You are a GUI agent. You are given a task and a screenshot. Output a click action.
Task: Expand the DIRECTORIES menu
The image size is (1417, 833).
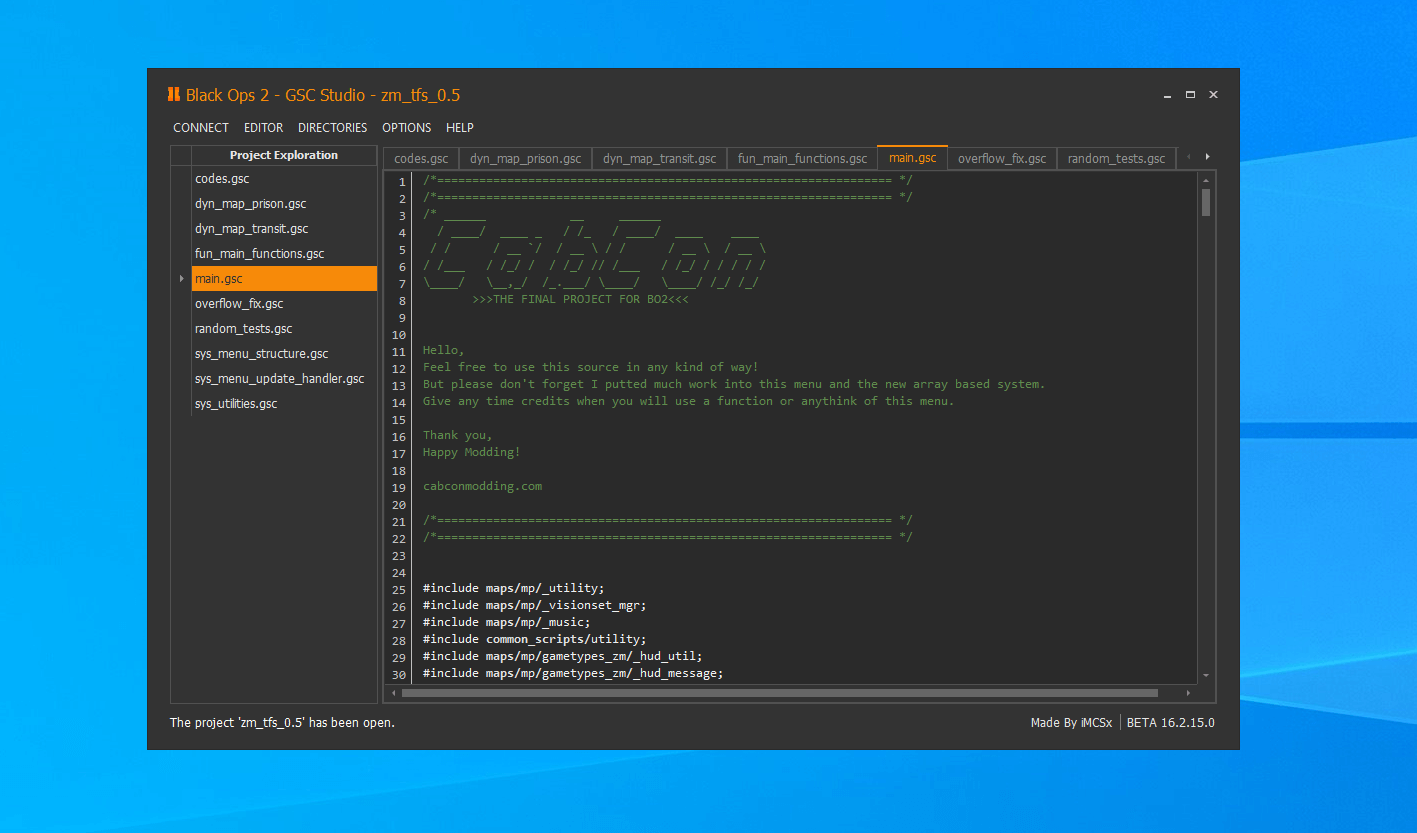point(332,128)
